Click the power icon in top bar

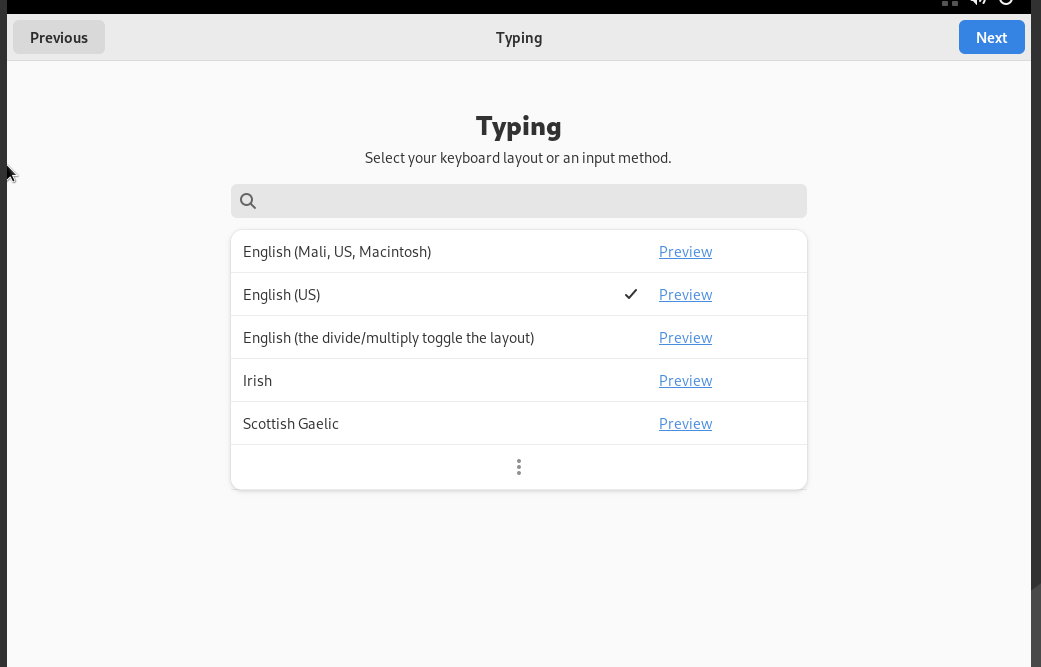[1007, 3]
